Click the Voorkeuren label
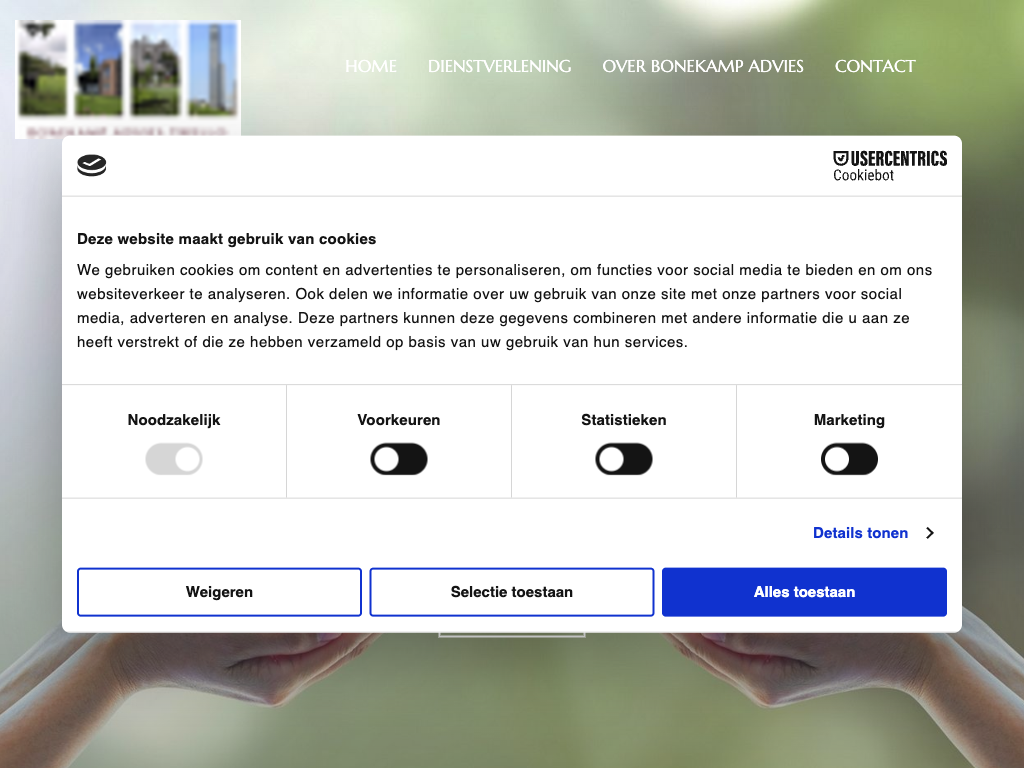This screenshot has width=1024, height=768. tap(399, 420)
